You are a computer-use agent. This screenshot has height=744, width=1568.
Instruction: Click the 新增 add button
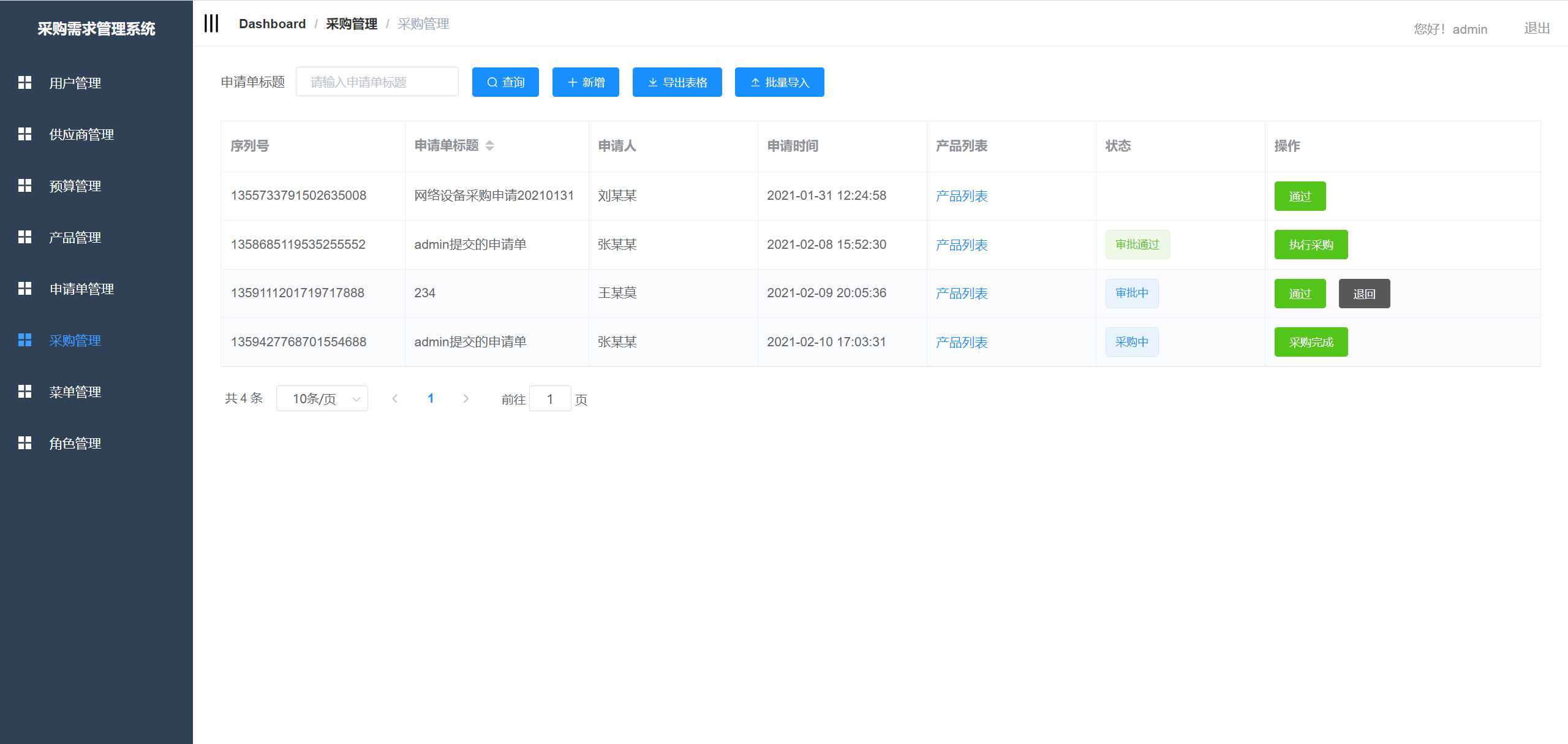pos(586,82)
